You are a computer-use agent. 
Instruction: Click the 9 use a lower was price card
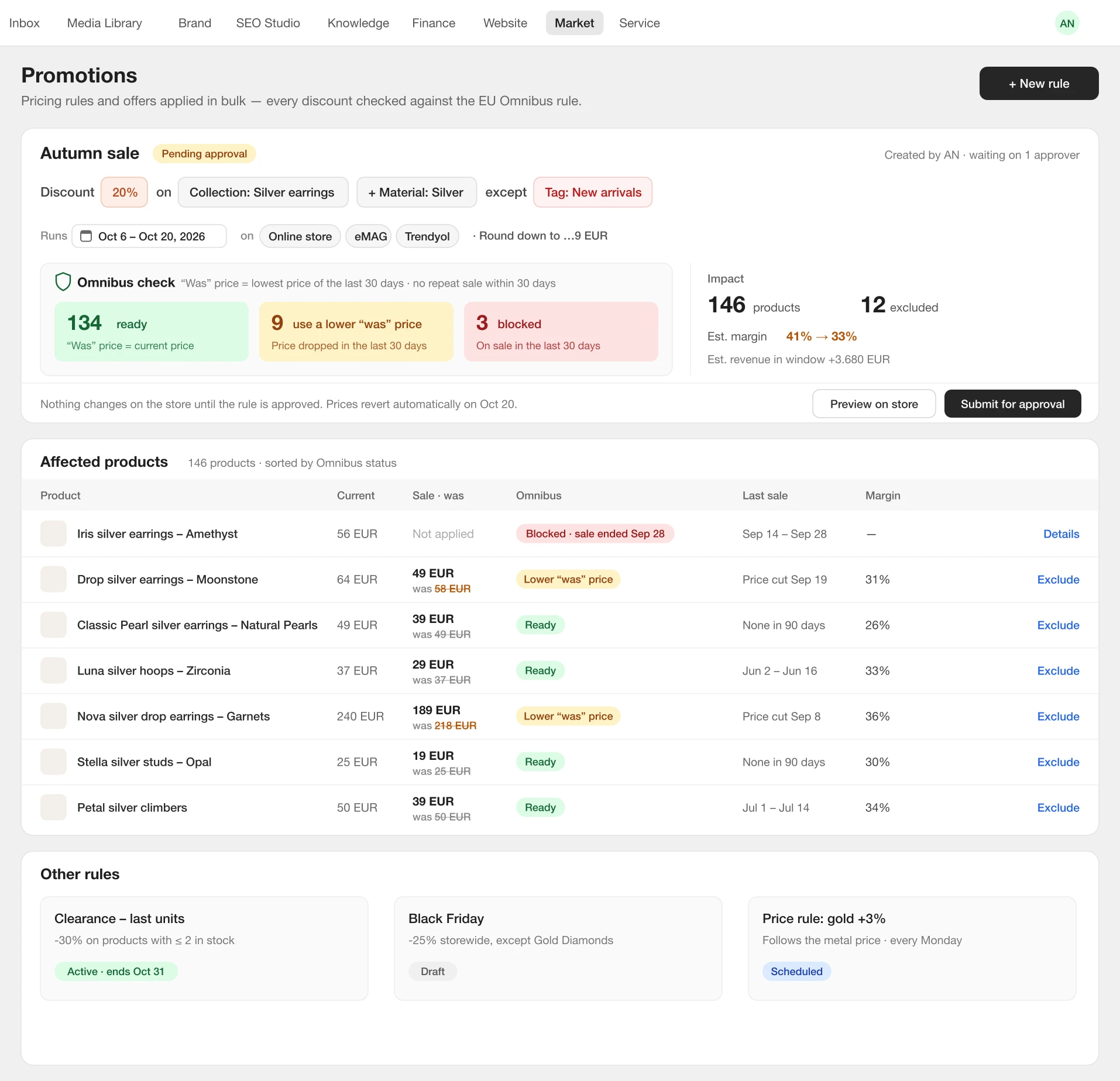click(356, 332)
